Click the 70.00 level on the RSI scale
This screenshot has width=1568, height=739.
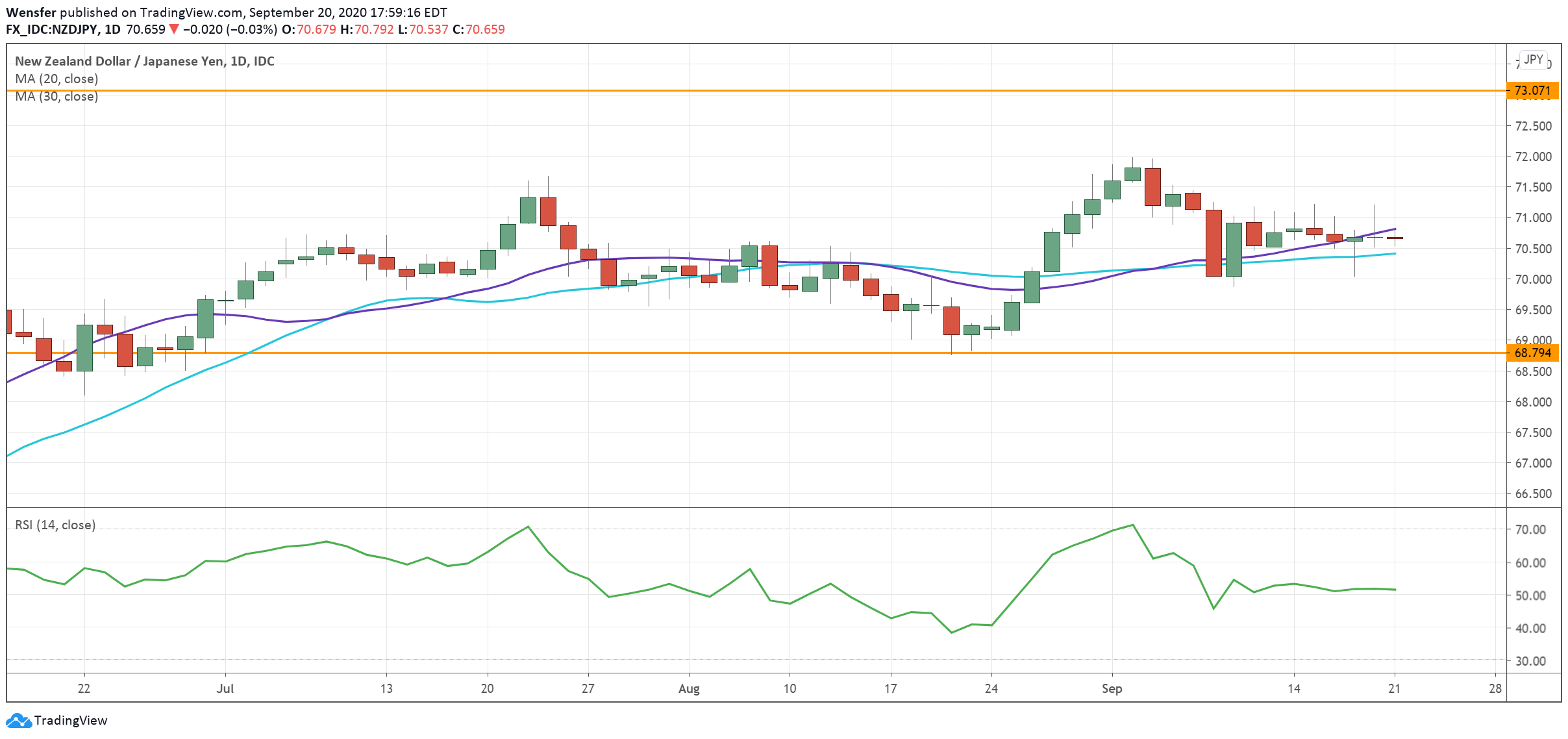[x=1530, y=529]
